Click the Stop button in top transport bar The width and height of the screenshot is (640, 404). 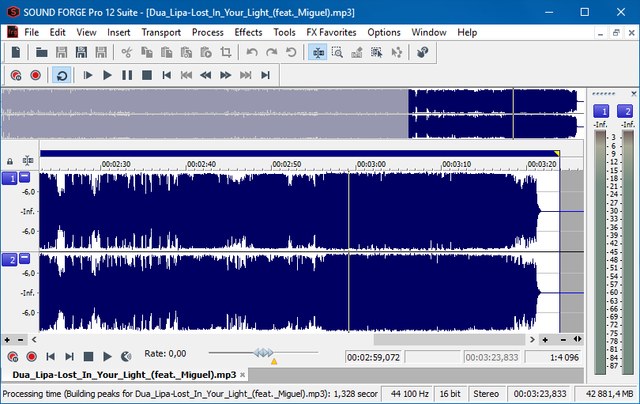click(x=146, y=75)
